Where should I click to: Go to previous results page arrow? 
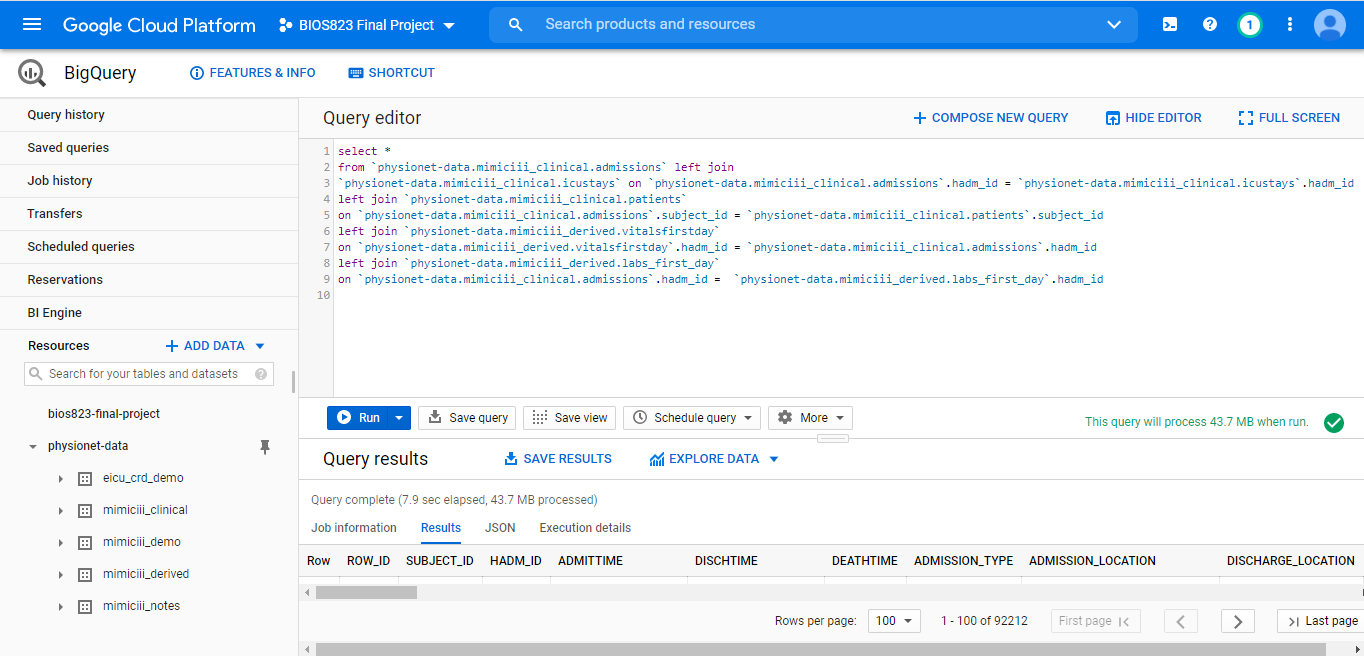pyautogui.click(x=1181, y=621)
